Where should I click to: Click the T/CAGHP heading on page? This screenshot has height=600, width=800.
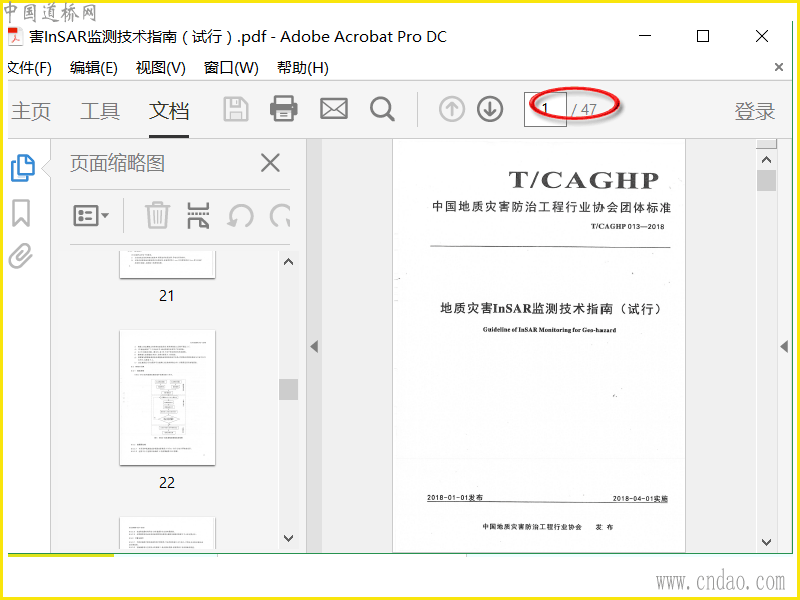tap(584, 180)
